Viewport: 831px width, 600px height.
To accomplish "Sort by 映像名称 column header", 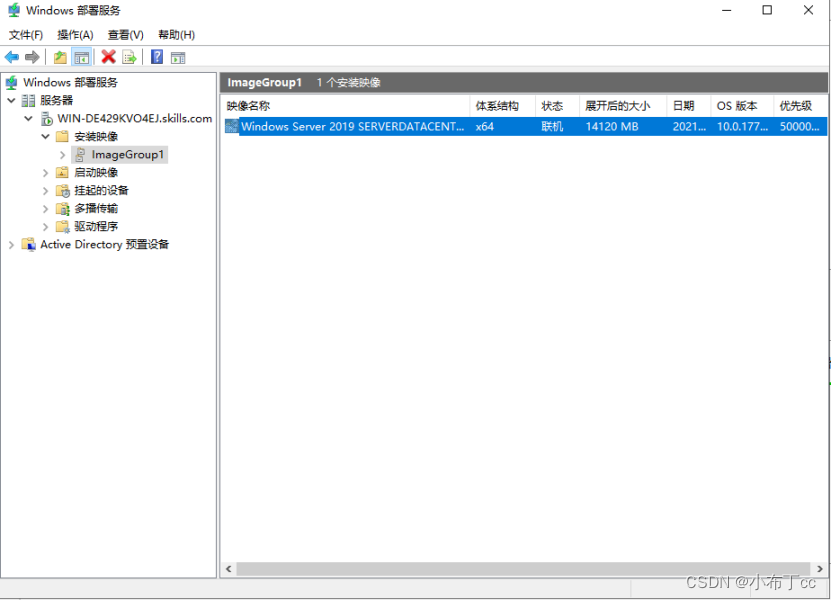I will coord(345,106).
